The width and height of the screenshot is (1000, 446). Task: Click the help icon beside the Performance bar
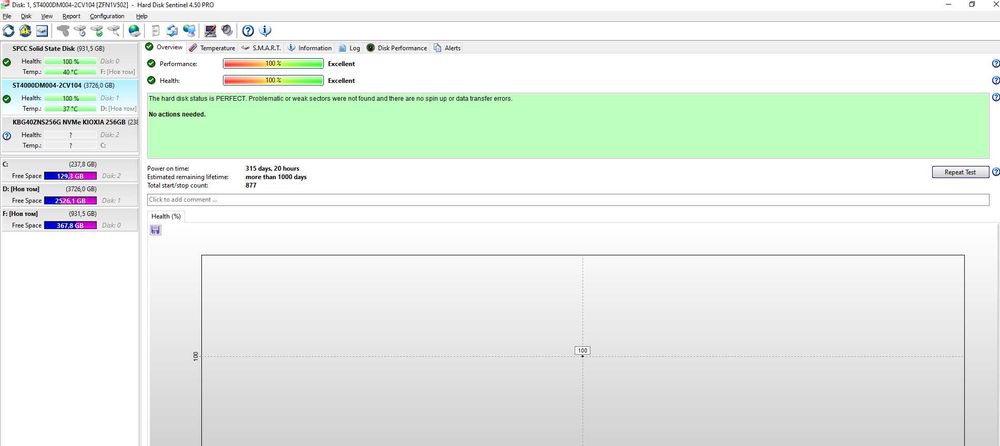click(996, 64)
